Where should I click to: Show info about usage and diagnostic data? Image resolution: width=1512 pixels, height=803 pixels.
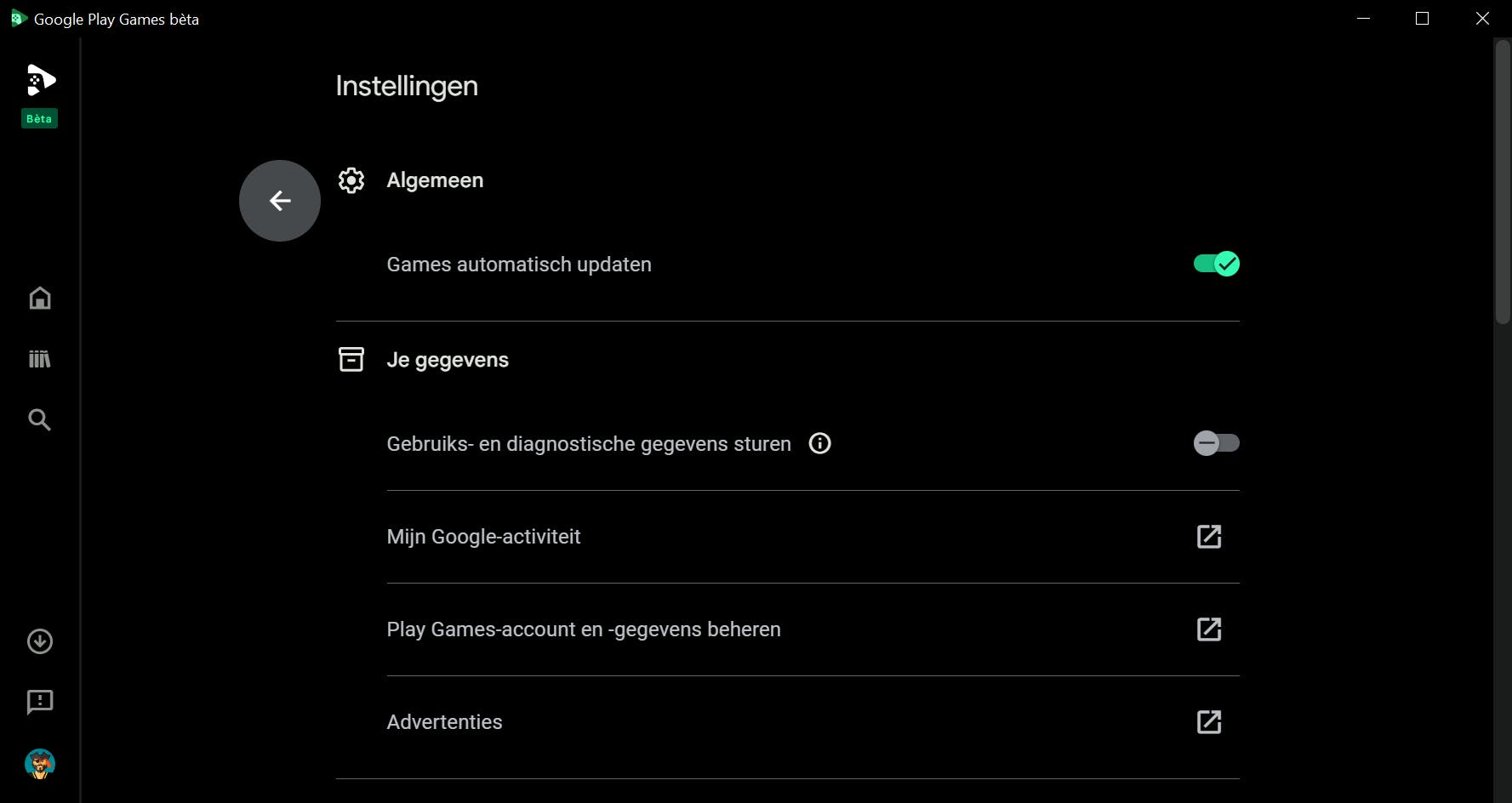(819, 443)
